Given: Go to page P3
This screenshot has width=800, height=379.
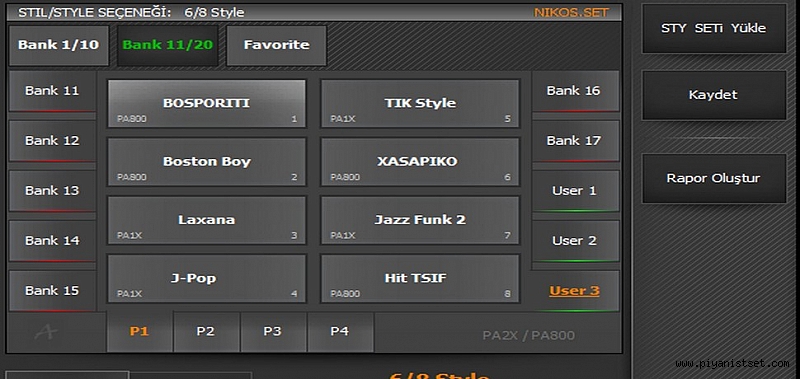Looking at the screenshot, I should [x=272, y=332].
